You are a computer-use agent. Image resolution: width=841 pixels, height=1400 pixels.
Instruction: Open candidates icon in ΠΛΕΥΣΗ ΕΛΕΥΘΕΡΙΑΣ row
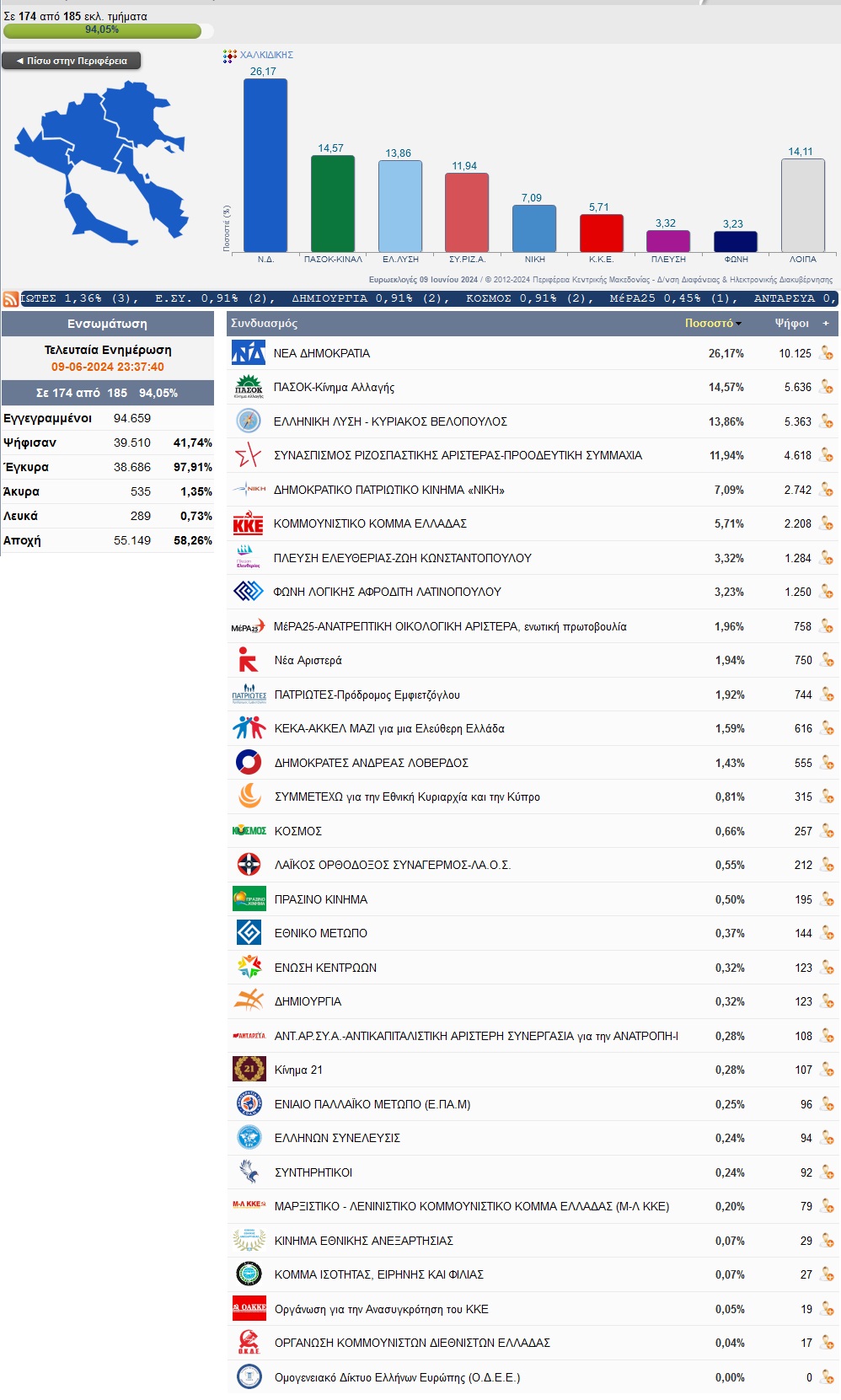[827, 558]
